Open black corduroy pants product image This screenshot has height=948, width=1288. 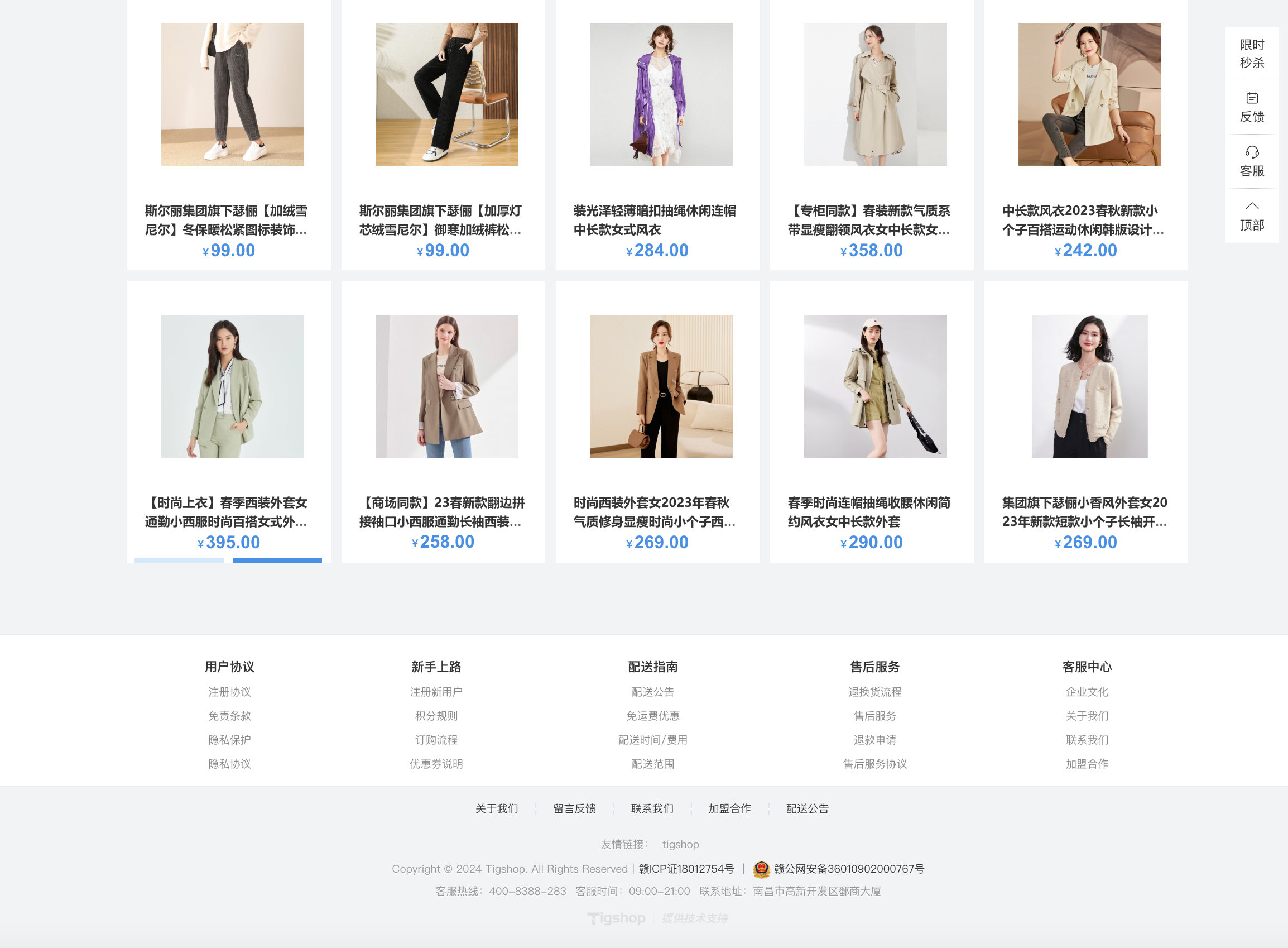coord(446,95)
